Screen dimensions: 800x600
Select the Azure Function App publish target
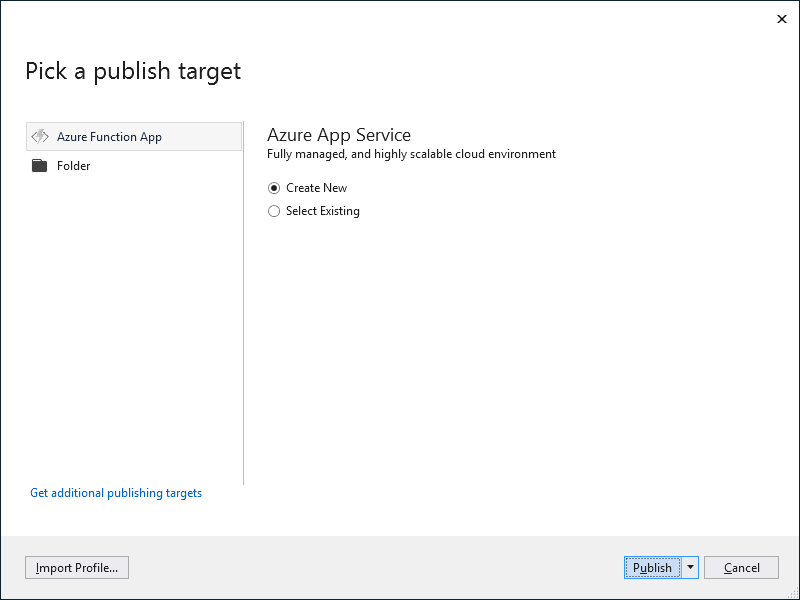pyautogui.click(x=134, y=137)
